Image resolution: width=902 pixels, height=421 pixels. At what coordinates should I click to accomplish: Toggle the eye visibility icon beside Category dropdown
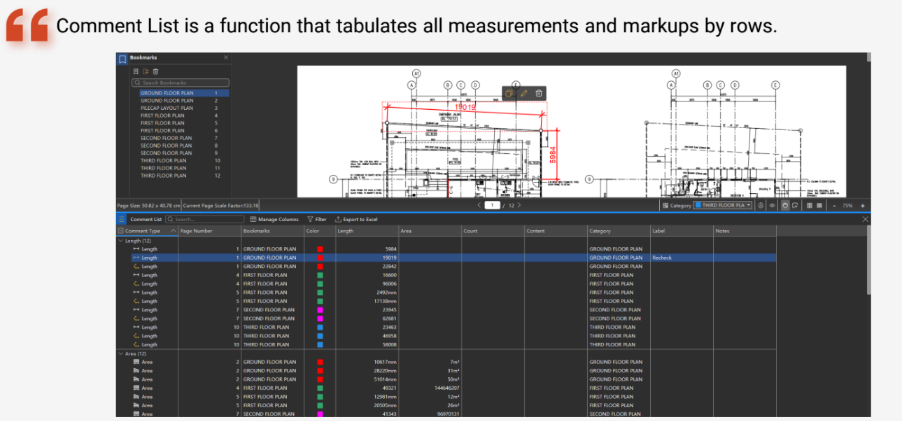tap(772, 205)
